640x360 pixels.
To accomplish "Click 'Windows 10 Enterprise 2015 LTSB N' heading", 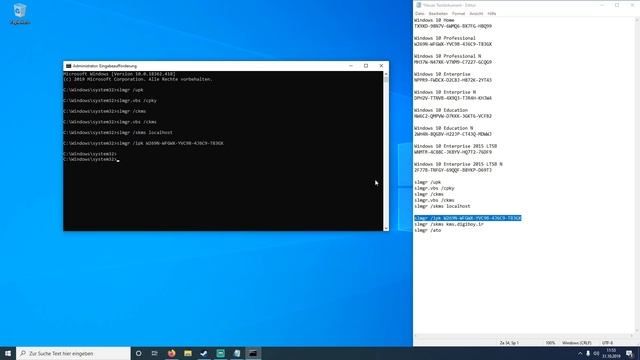I will 458,164.
